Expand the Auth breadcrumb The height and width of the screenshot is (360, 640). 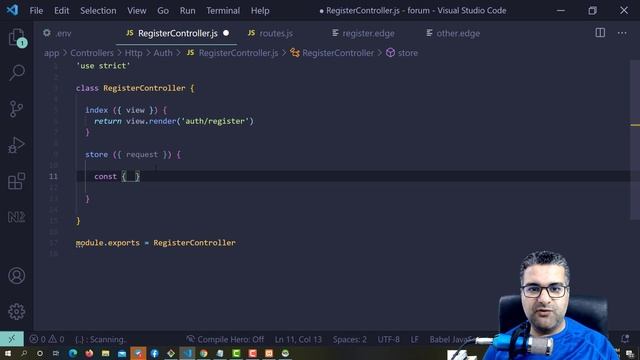(x=163, y=53)
